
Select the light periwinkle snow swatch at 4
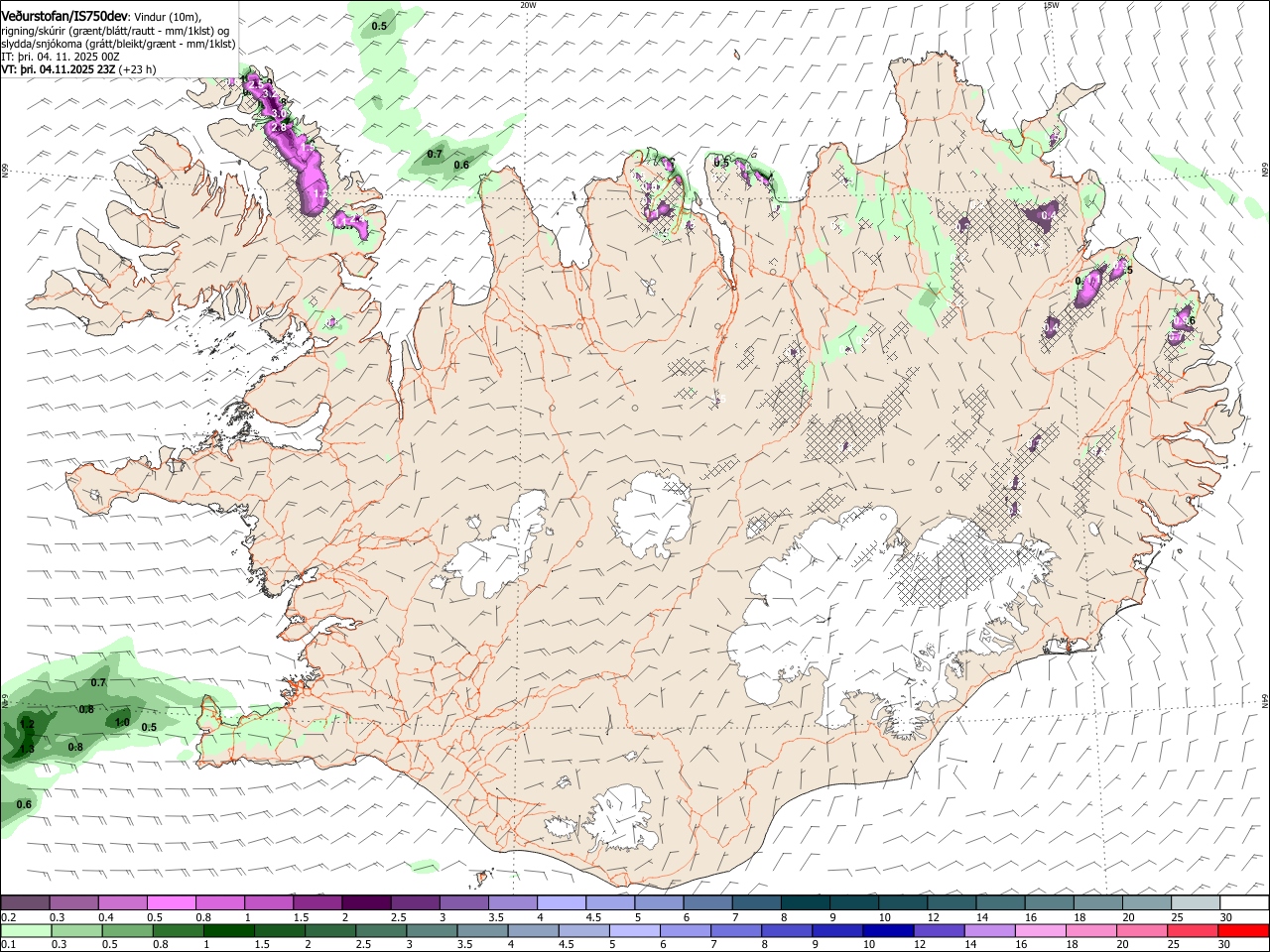[561, 902]
